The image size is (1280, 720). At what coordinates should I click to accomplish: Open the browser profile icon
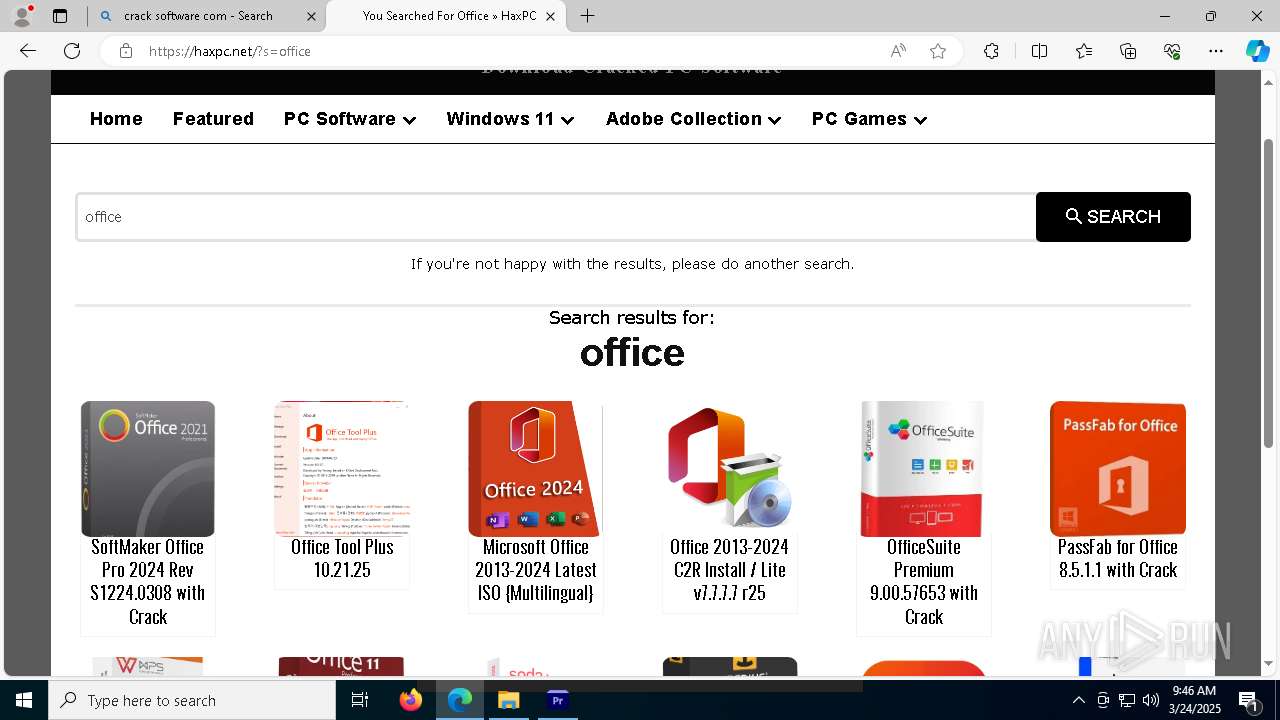[22, 16]
